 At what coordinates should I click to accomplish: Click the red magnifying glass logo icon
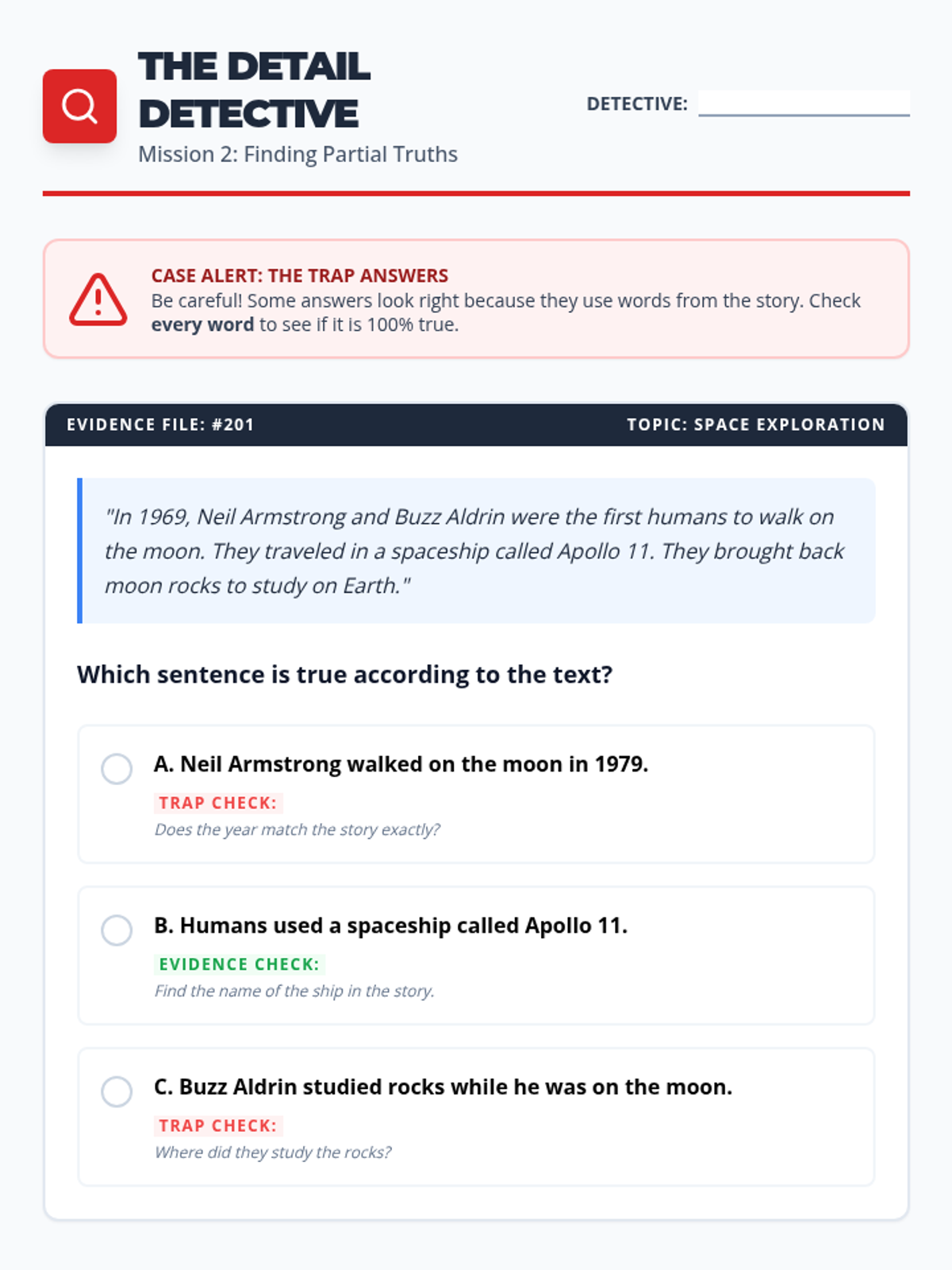79,106
